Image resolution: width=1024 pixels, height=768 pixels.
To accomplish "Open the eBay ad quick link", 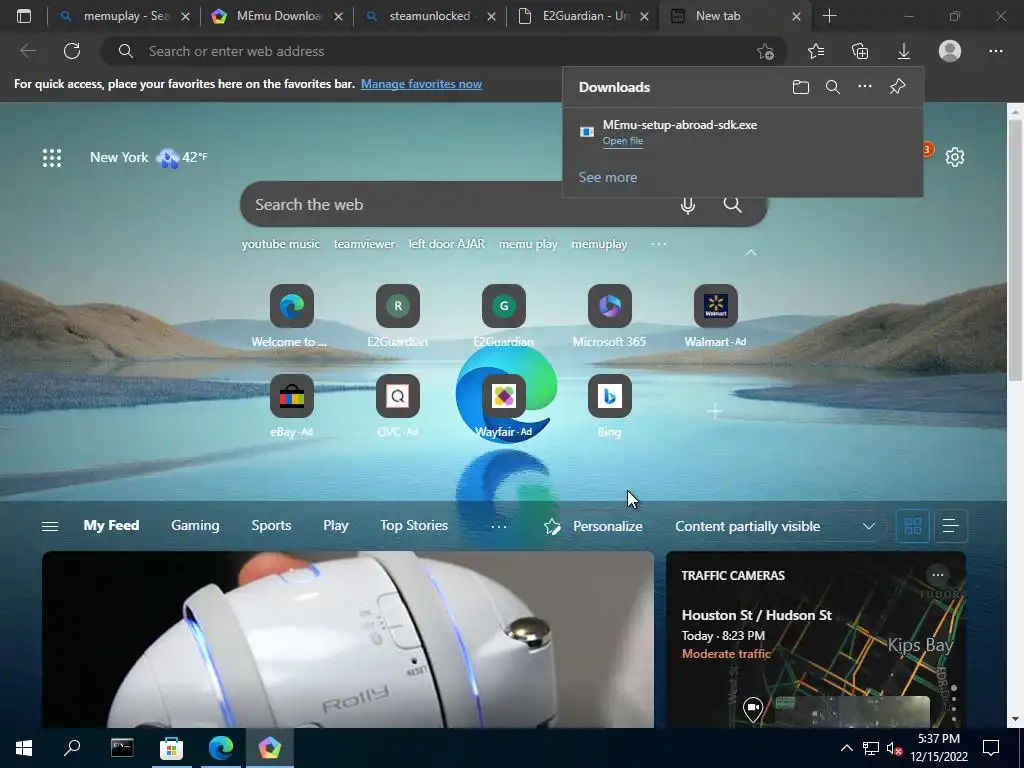I will coord(291,407).
